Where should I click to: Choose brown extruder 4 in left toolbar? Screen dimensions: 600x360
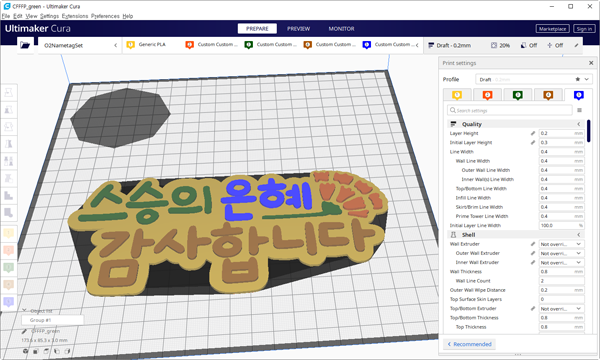9,285
